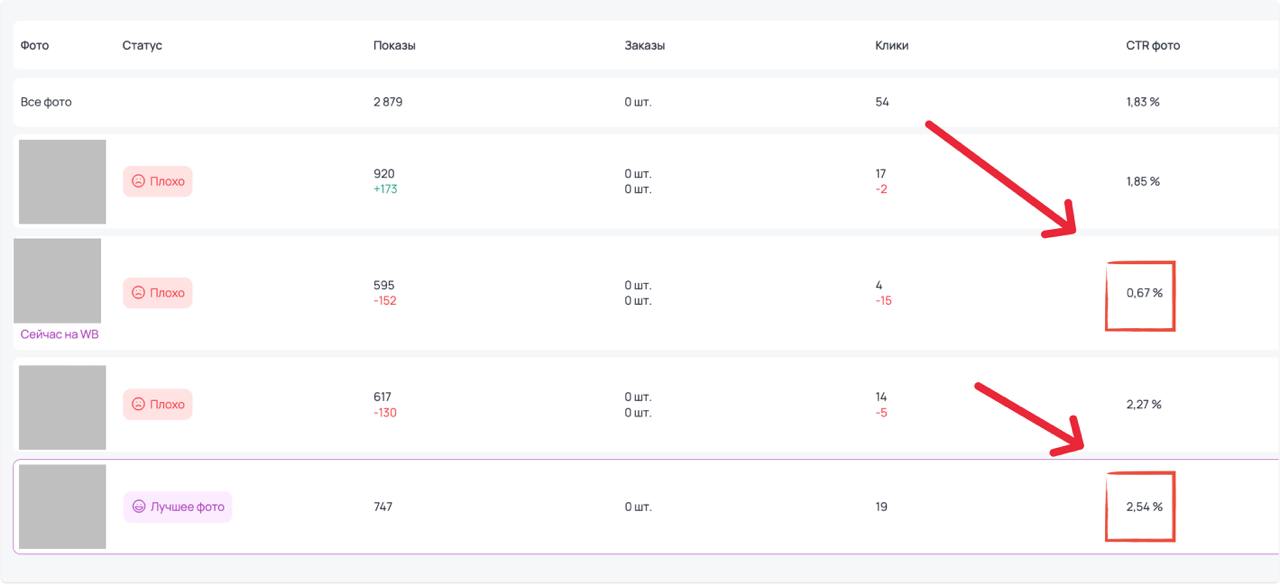Click the sad face icon in first Плохо badge
1280x585 pixels.
point(138,182)
